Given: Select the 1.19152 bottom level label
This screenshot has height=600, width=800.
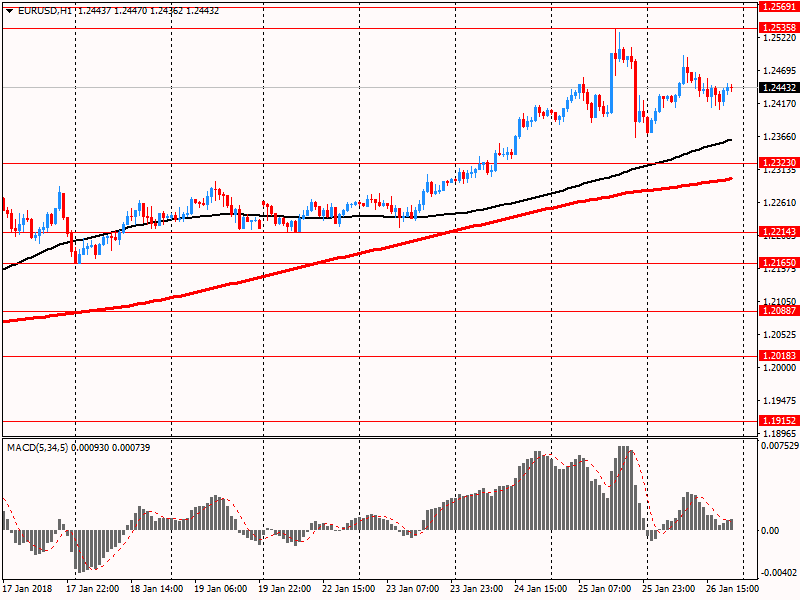Looking at the screenshot, I should 779,421.
